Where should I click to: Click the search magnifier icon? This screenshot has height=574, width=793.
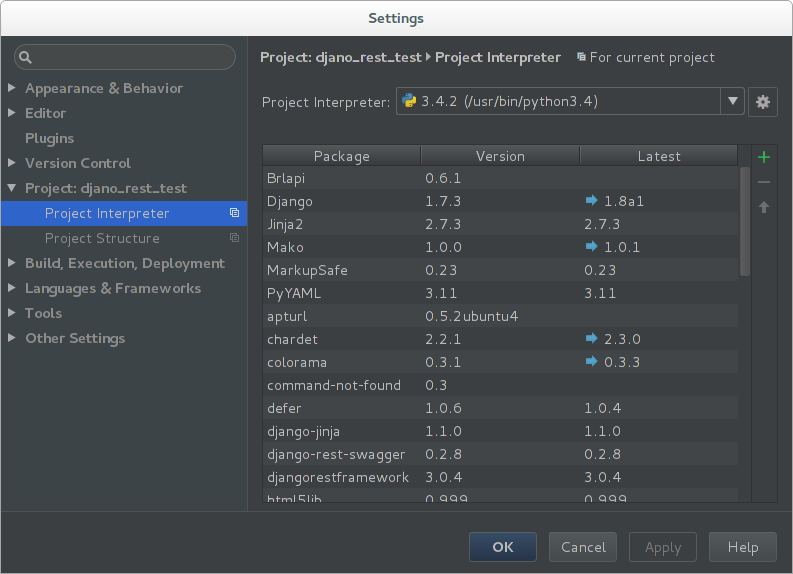tap(25, 57)
